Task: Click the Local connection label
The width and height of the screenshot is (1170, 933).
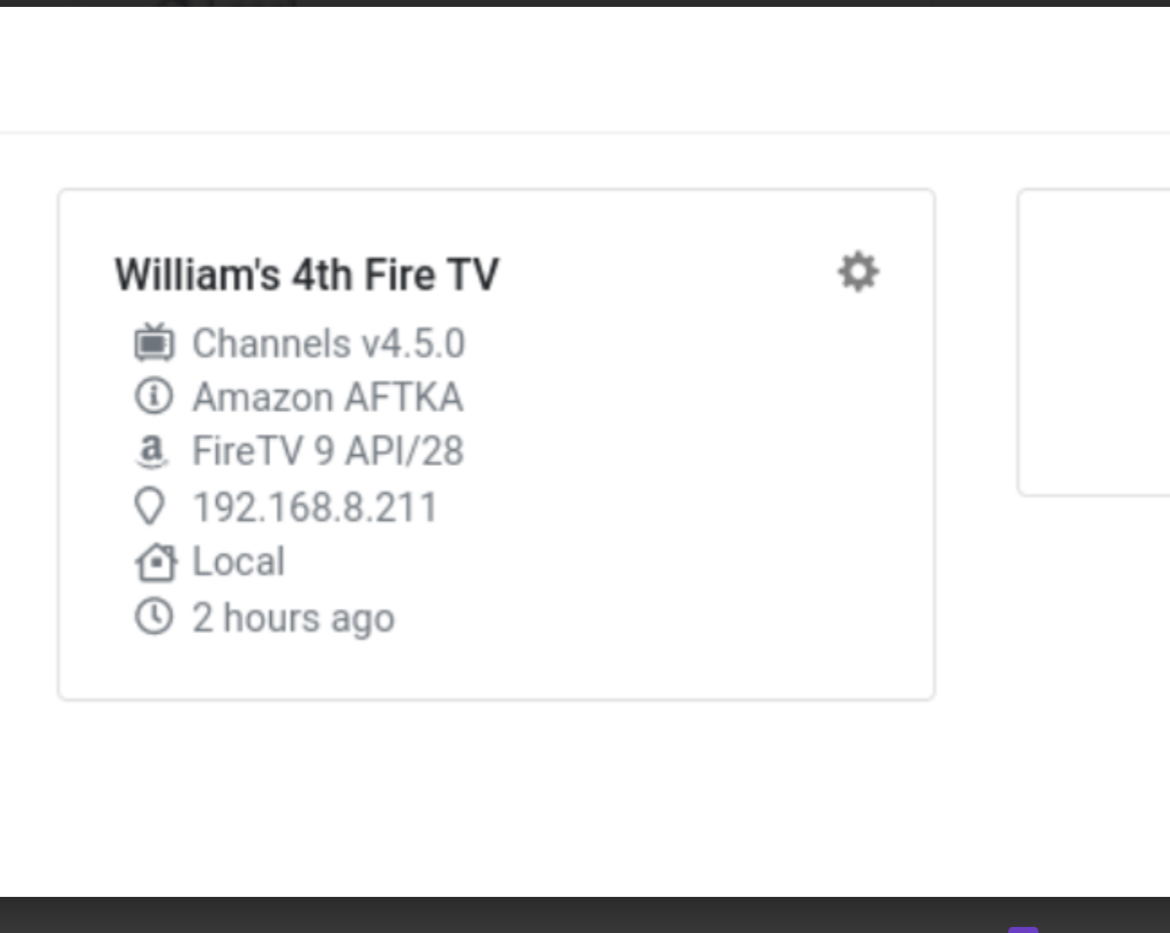Action: click(x=238, y=562)
